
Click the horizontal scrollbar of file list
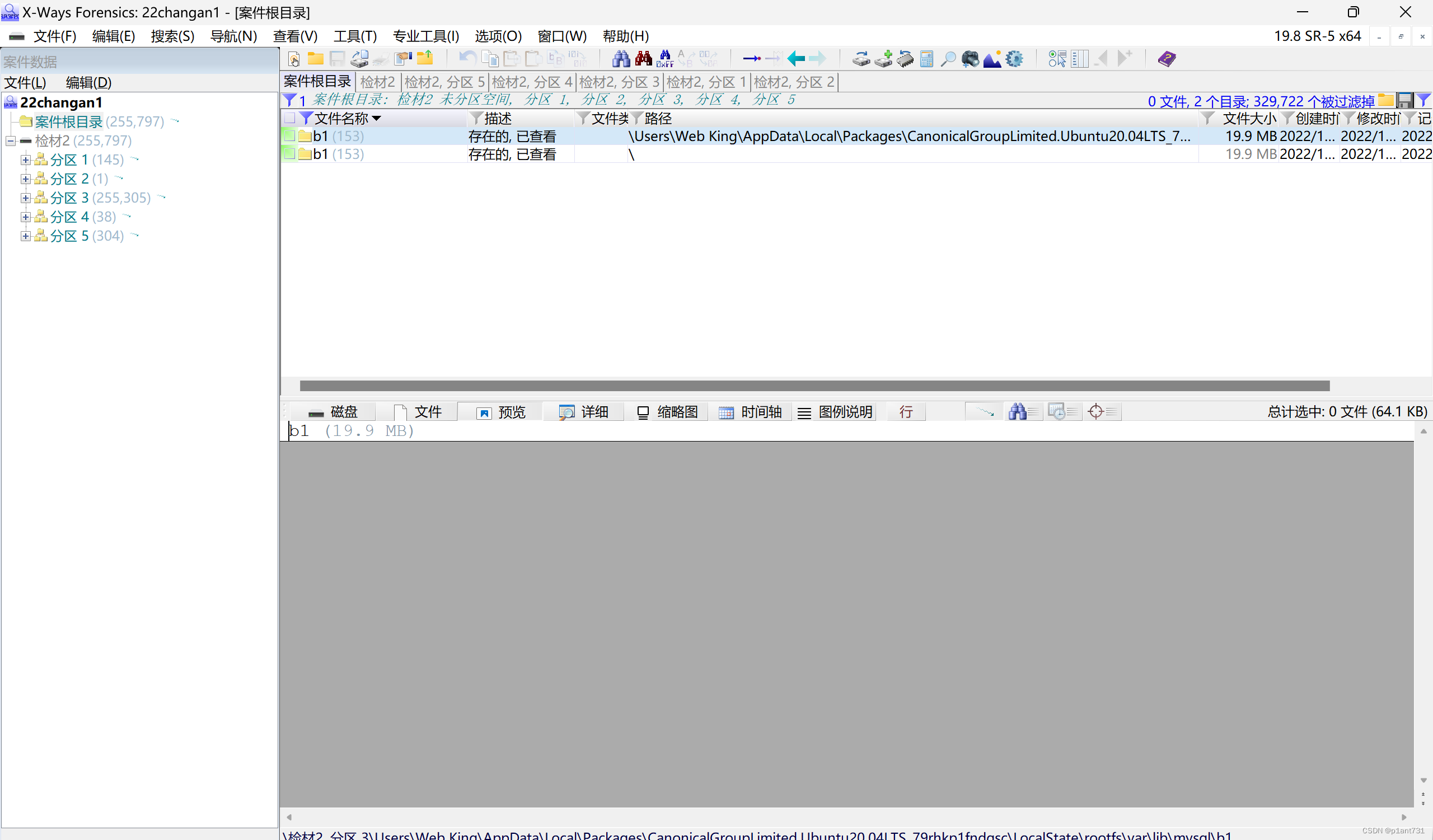(x=814, y=386)
